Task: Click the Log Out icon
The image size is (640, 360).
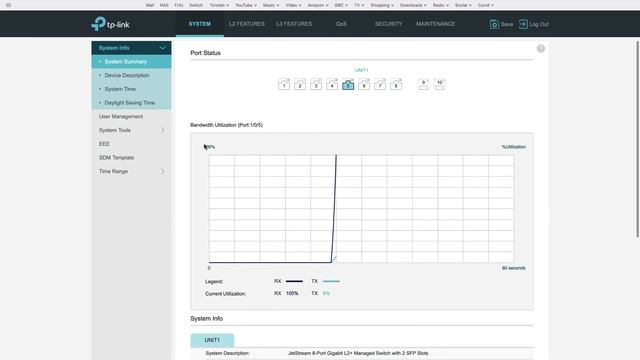Action: pyautogui.click(x=523, y=24)
